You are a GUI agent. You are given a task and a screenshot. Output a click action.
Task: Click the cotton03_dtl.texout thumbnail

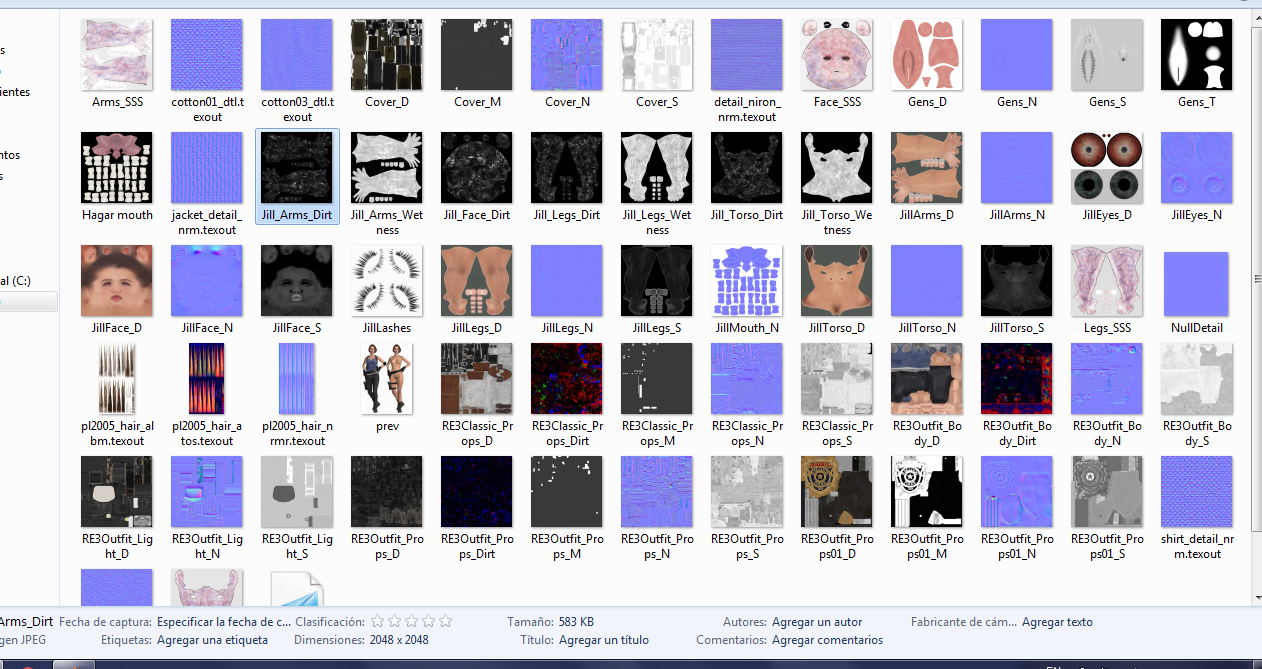pyautogui.click(x=297, y=55)
